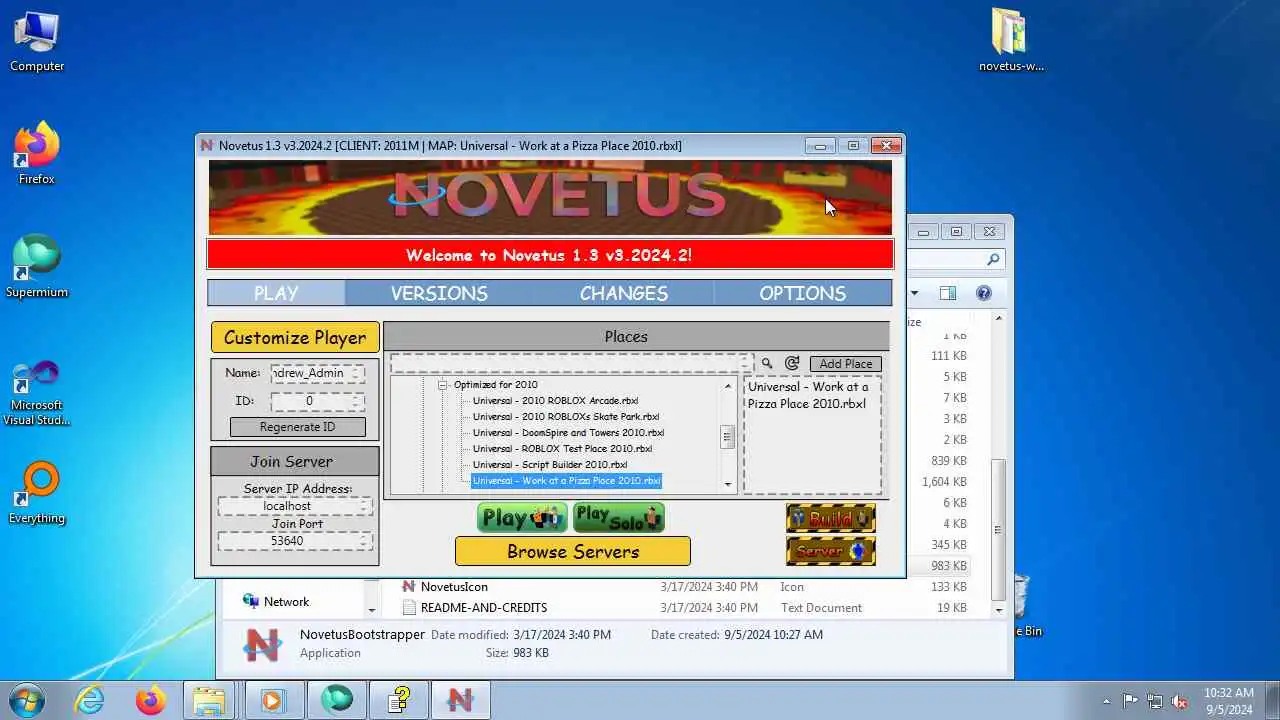
Task: Open Computer desktop icon
Action: pyautogui.click(x=37, y=41)
